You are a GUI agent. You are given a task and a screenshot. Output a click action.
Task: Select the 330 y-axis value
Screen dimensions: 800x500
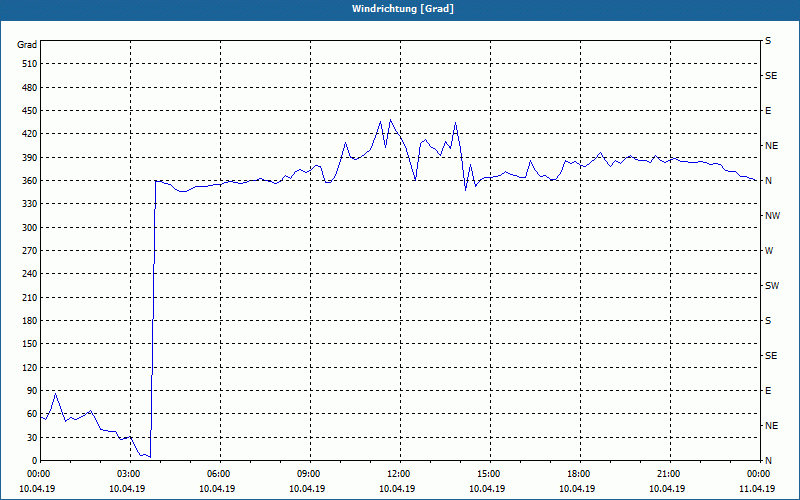[30, 204]
